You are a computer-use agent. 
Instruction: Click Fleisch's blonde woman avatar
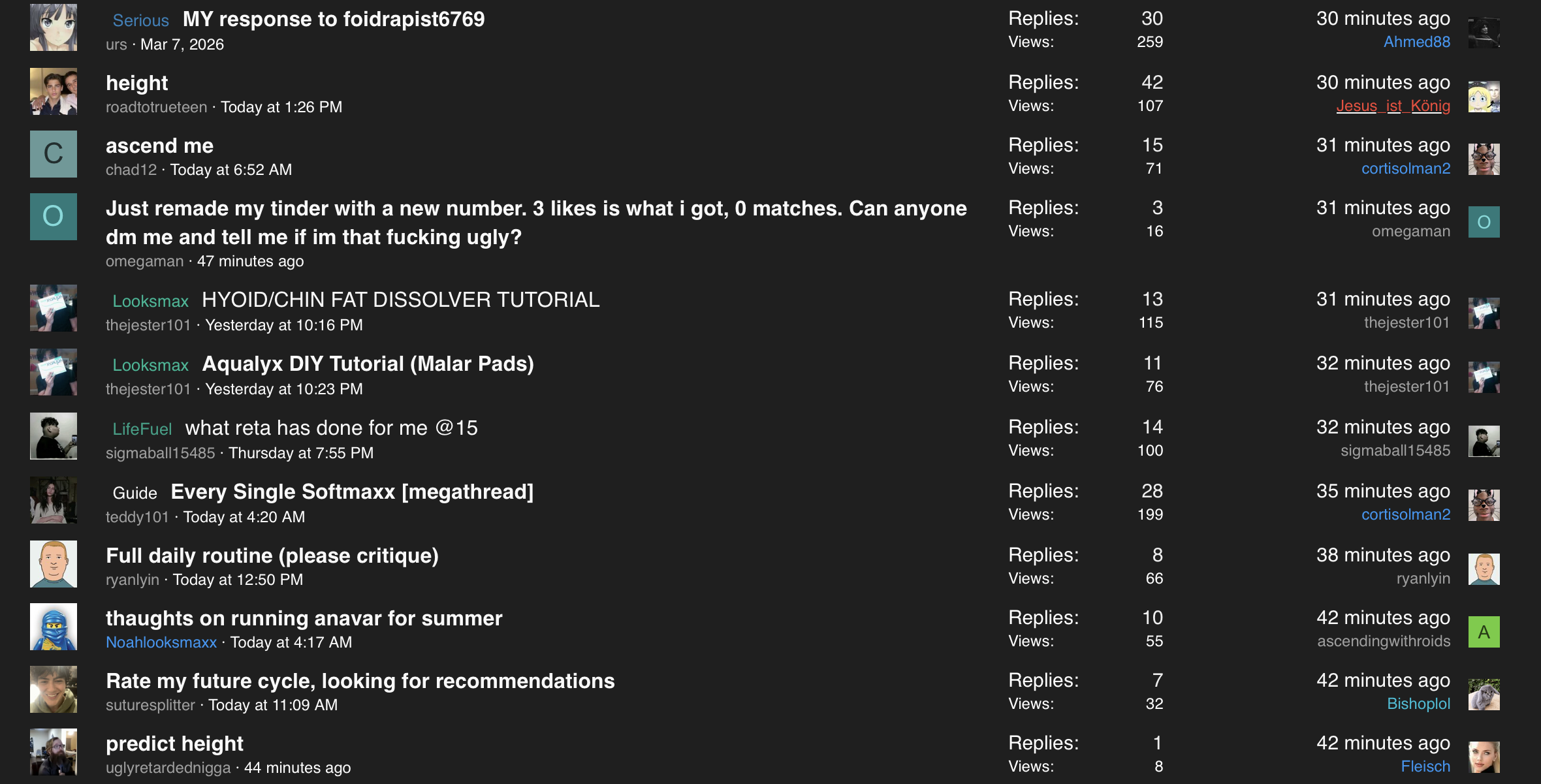point(1484,757)
